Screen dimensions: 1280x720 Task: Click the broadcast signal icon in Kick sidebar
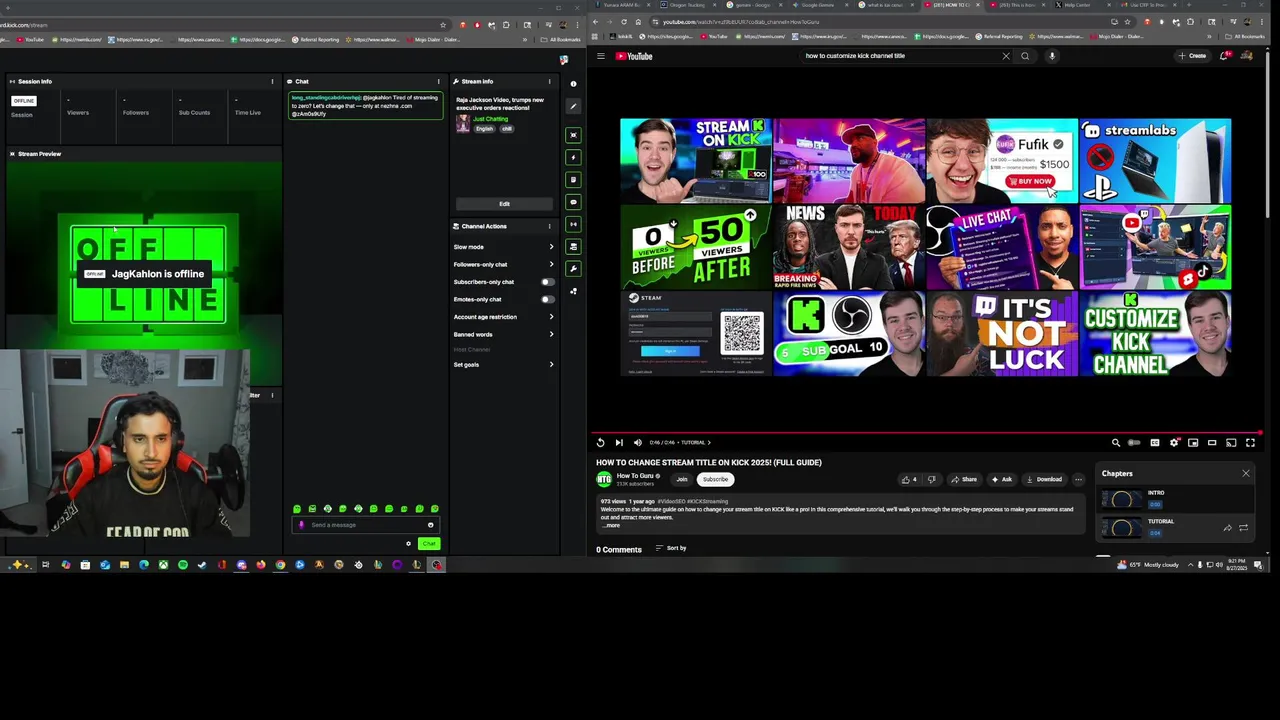[573, 225]
